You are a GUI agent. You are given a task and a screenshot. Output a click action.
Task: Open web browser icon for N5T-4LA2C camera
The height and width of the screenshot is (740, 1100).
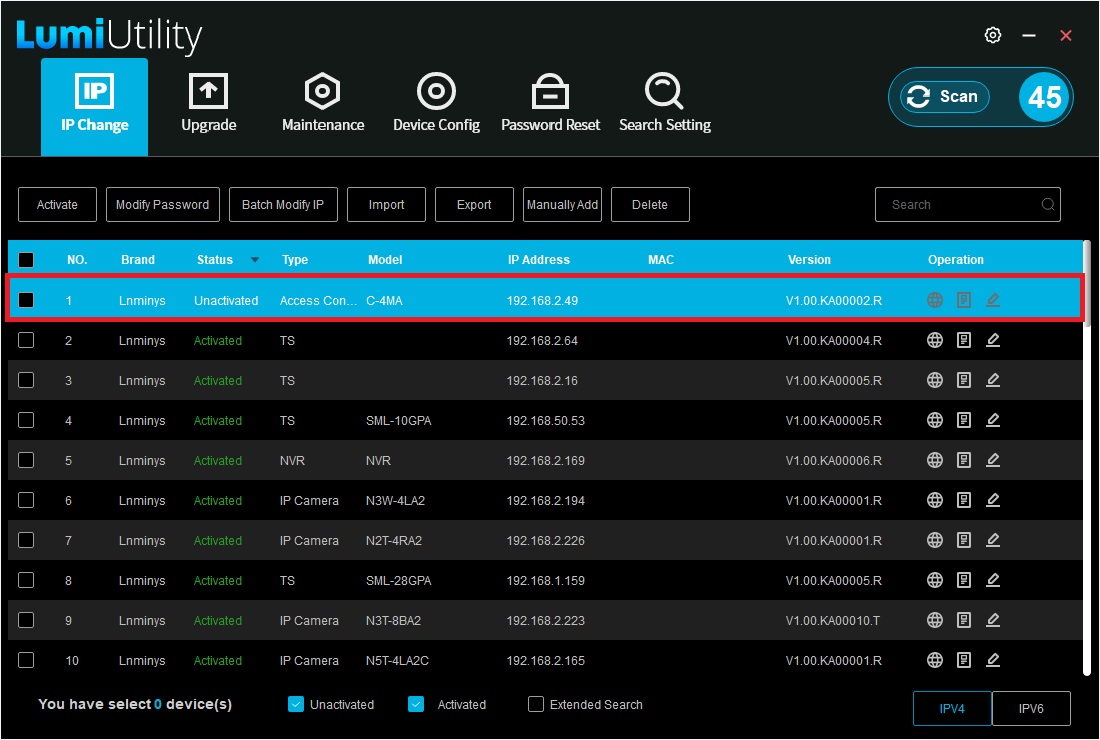(934, 660)
